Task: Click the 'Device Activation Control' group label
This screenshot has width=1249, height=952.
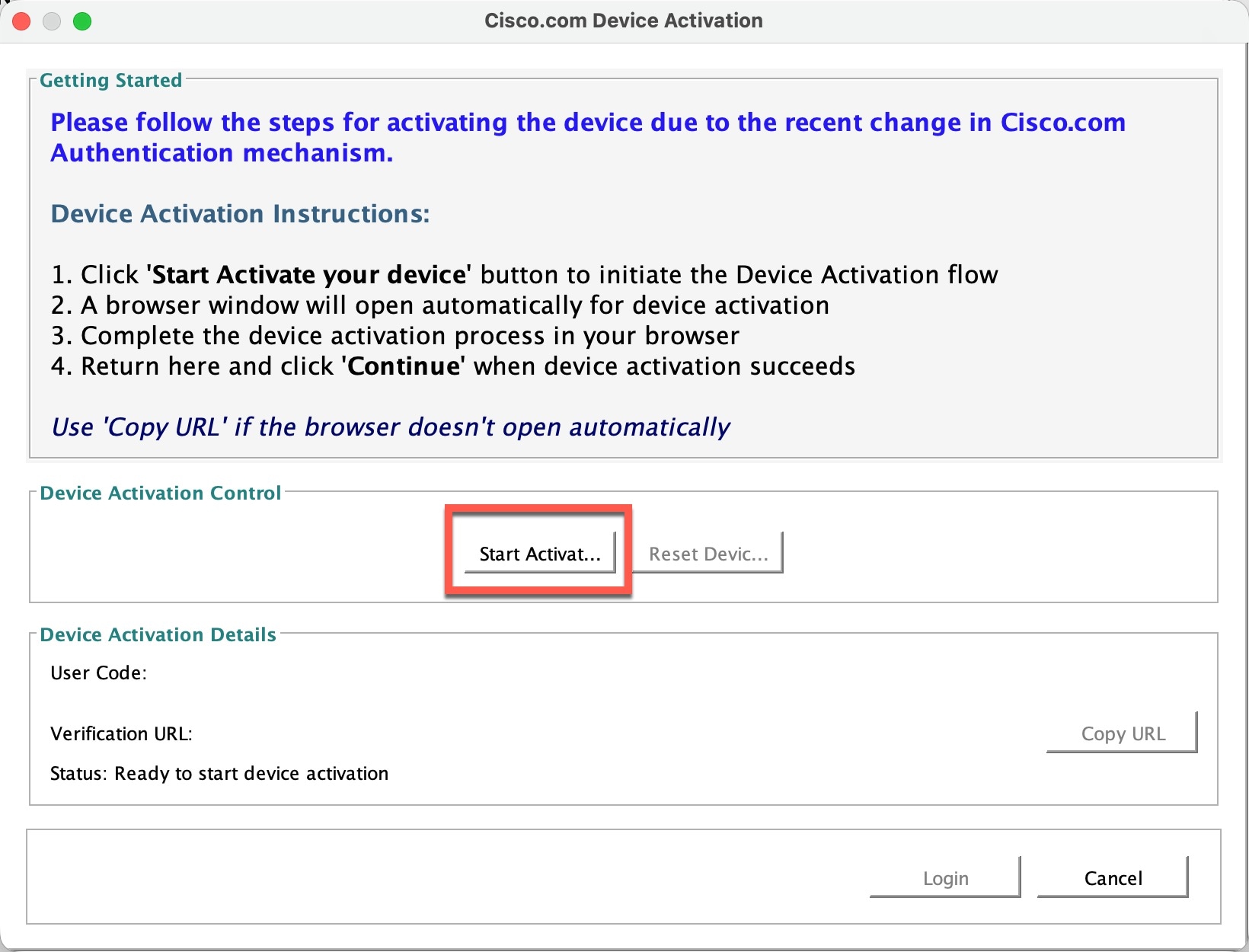Action: click(x=160, y=493)
